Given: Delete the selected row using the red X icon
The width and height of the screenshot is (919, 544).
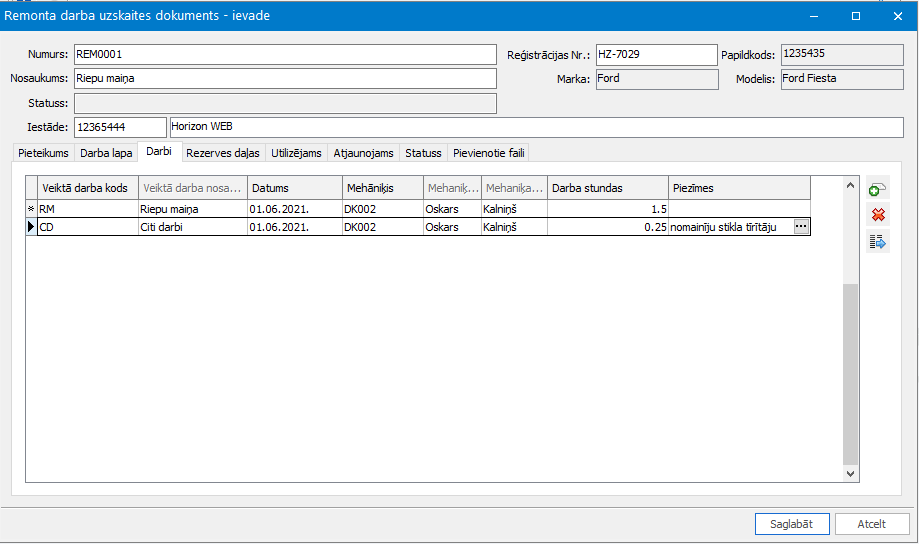Looking at the screenshot, I should coord(878,215).
